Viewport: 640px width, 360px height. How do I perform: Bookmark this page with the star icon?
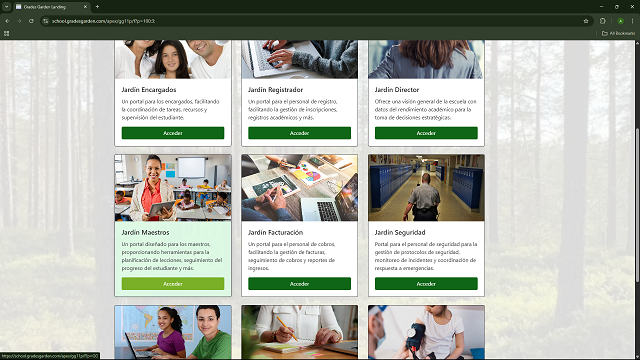[586, 21]
